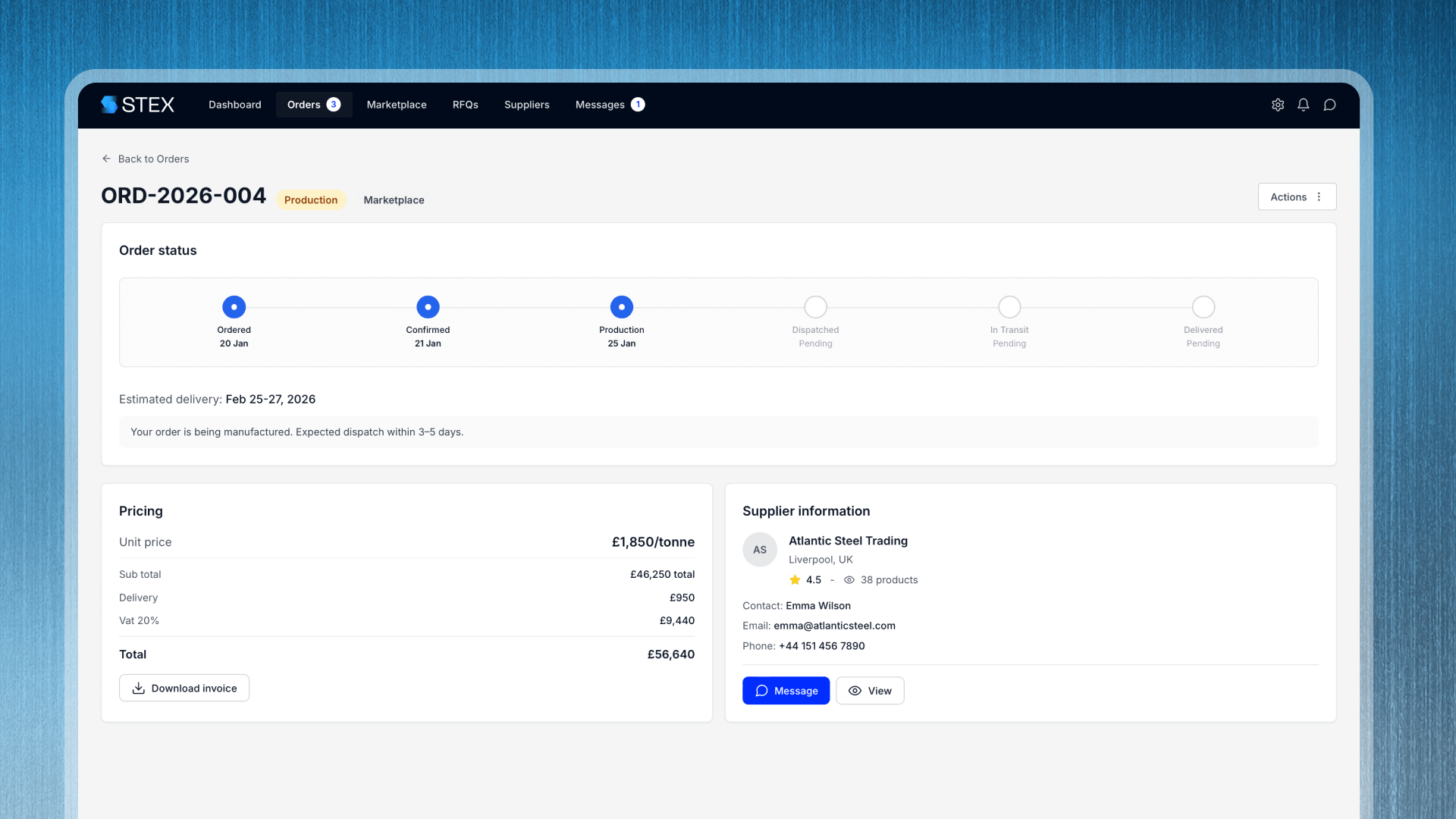Open the settings gear icon
The height and width of the screenshot is (819, 1456).
click(1278, 105)
